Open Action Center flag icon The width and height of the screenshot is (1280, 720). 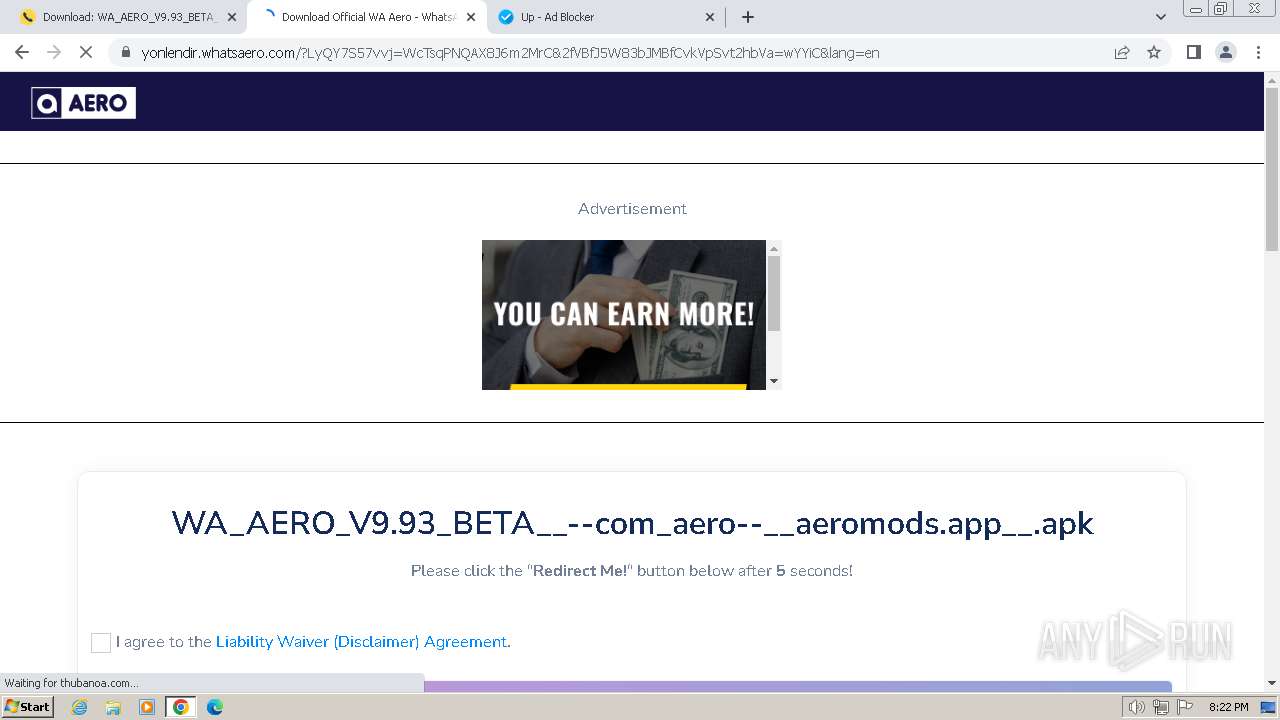[x=1185, y=707]
